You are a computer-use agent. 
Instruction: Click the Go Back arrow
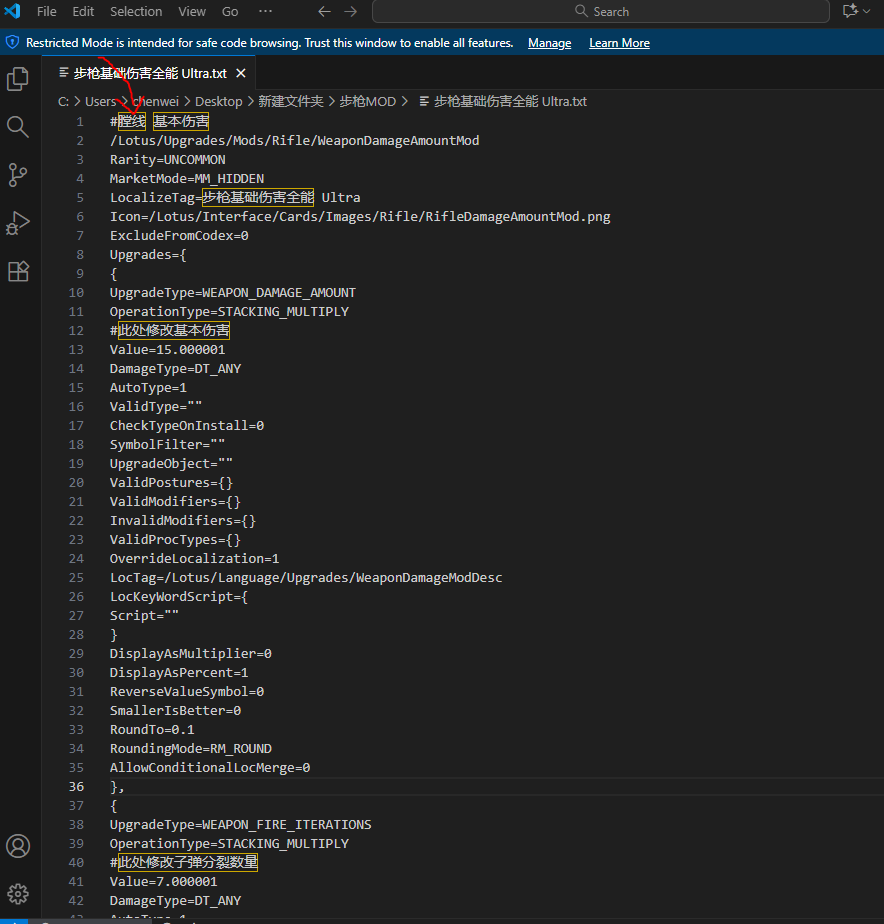pos(323,12)
